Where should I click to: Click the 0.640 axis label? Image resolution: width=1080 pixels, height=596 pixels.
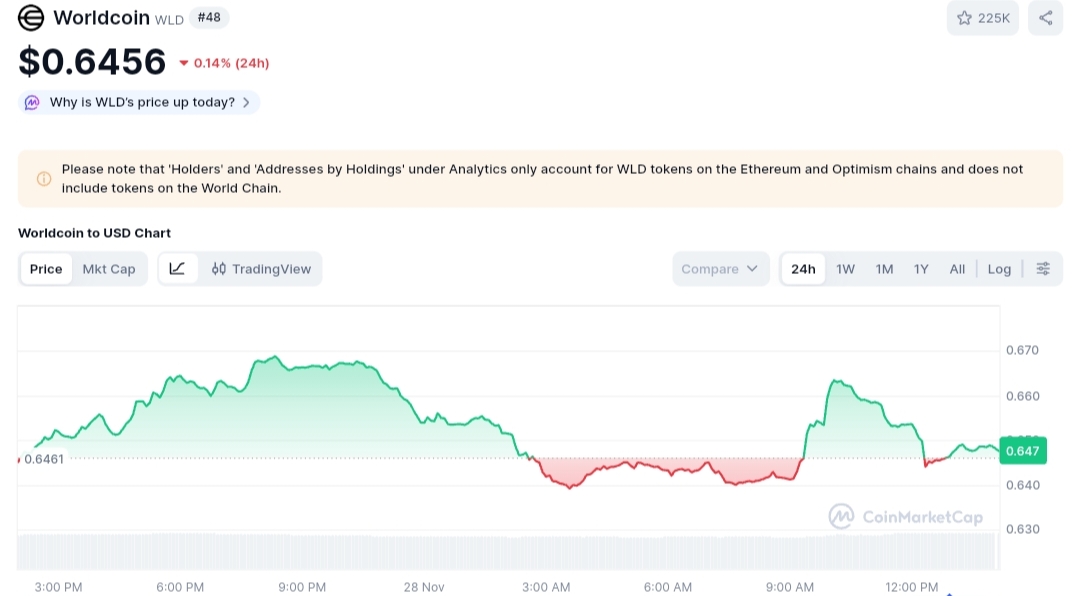(x=1022, y=485)
